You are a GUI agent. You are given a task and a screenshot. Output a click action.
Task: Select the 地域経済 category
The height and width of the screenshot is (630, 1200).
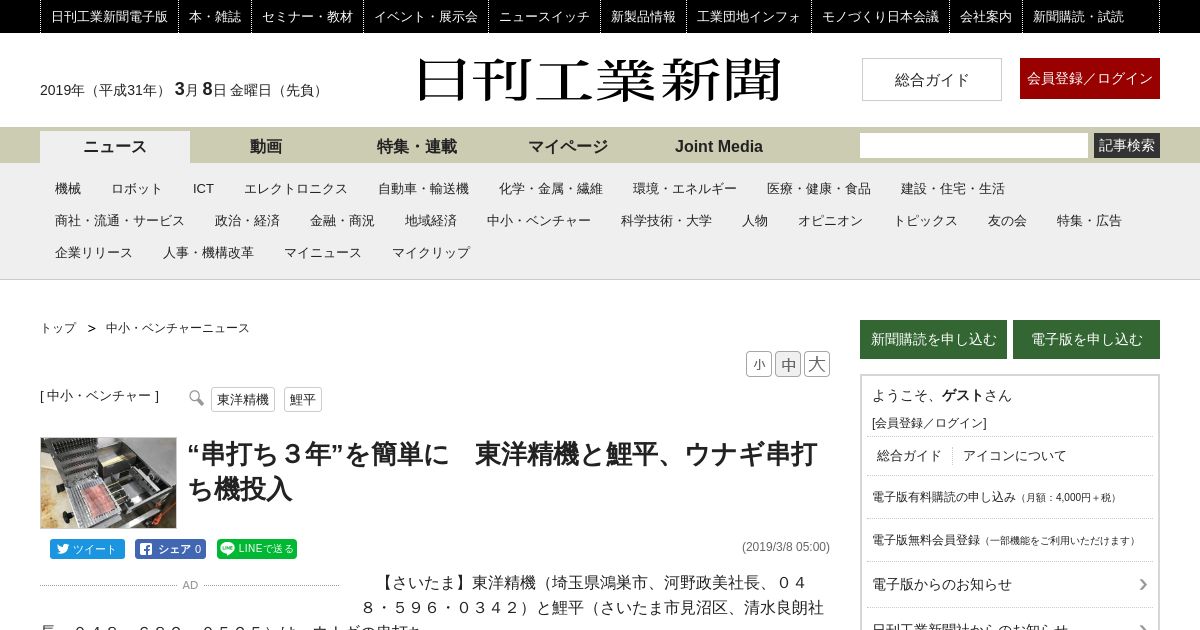(431, 220)
